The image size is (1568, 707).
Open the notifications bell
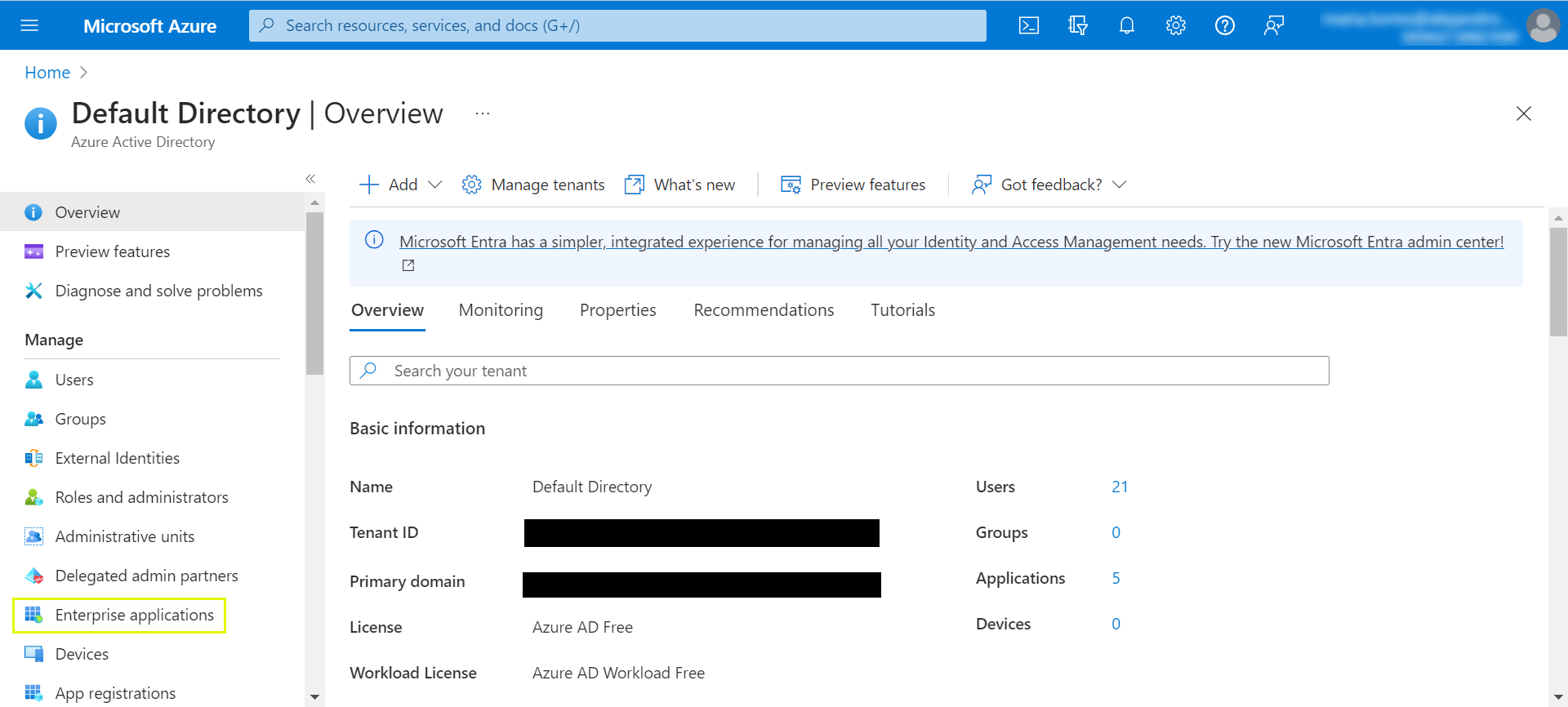(x=1127, y=25)
